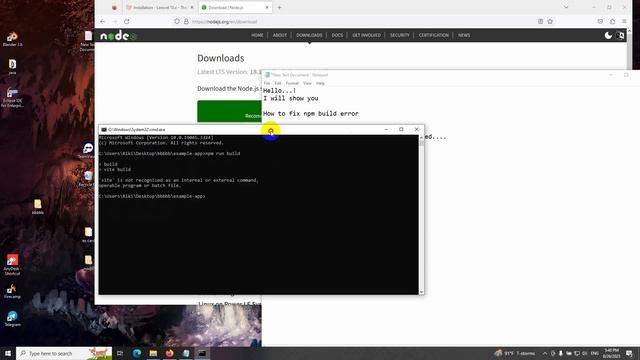Click the taskbar search box

coord(64,353)
